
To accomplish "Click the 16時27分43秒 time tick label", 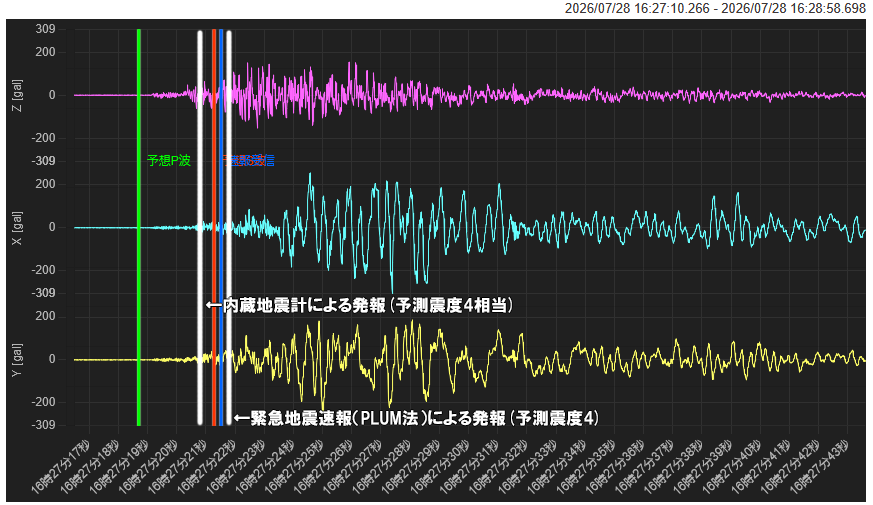I will click(818, 467).
